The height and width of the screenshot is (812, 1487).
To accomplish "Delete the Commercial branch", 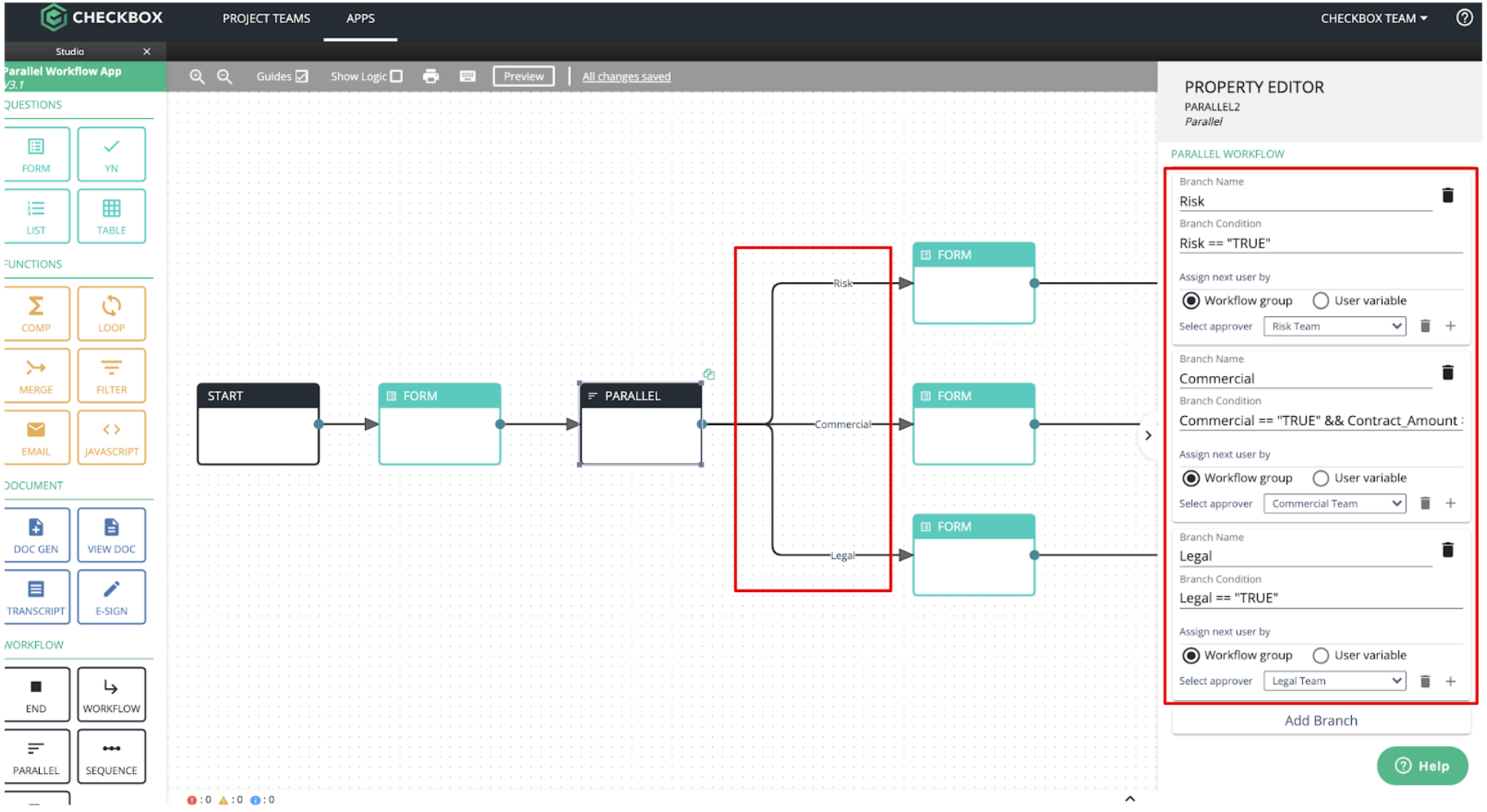I will click(1448, 373).
